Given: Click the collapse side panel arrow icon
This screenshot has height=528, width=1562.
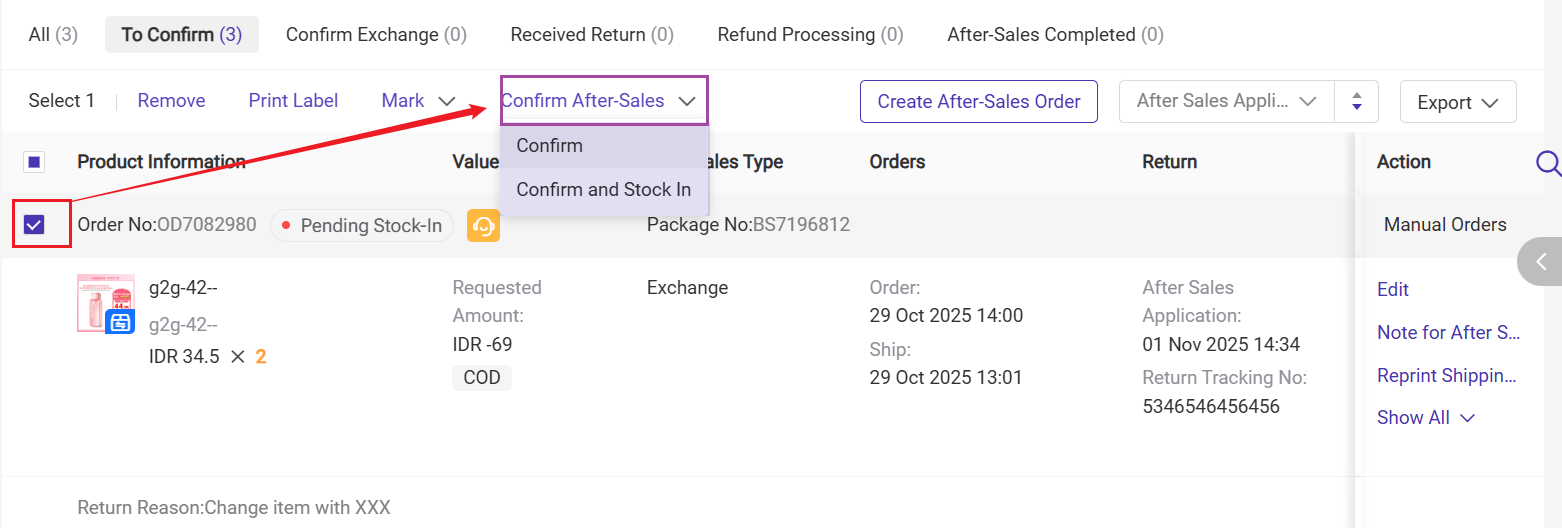Looking at the screenshot, I should click(1541, 262).
